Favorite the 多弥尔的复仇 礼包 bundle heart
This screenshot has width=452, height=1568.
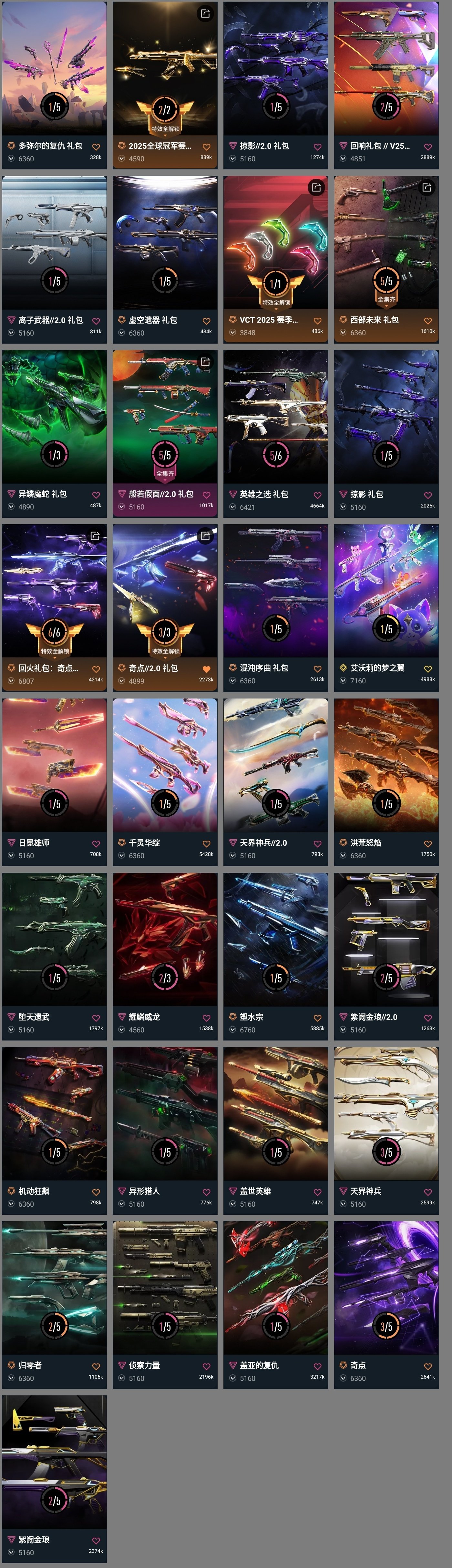tap(96, 147)
